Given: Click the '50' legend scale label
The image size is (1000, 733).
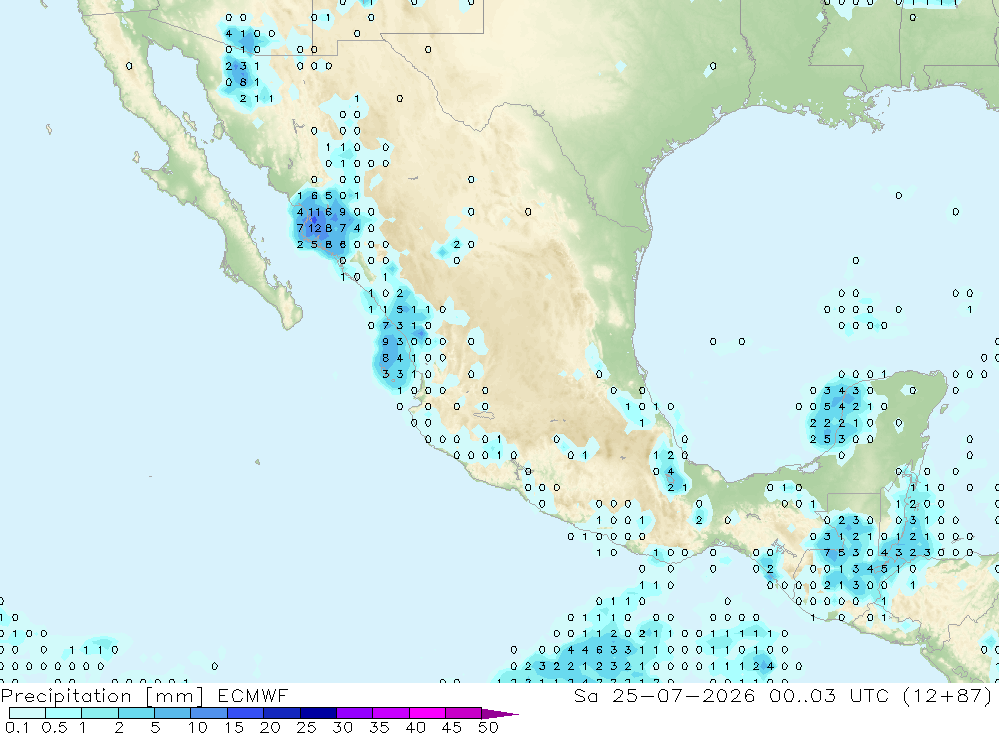Looking at the screenshot, I should [x=489, y=727].
